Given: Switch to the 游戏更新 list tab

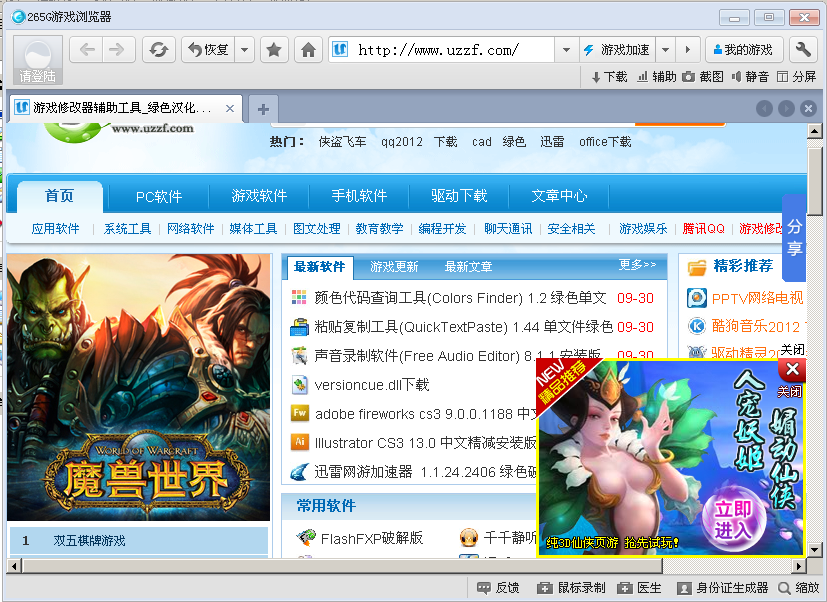Looking at the screenshot, I should coord(394,267).
